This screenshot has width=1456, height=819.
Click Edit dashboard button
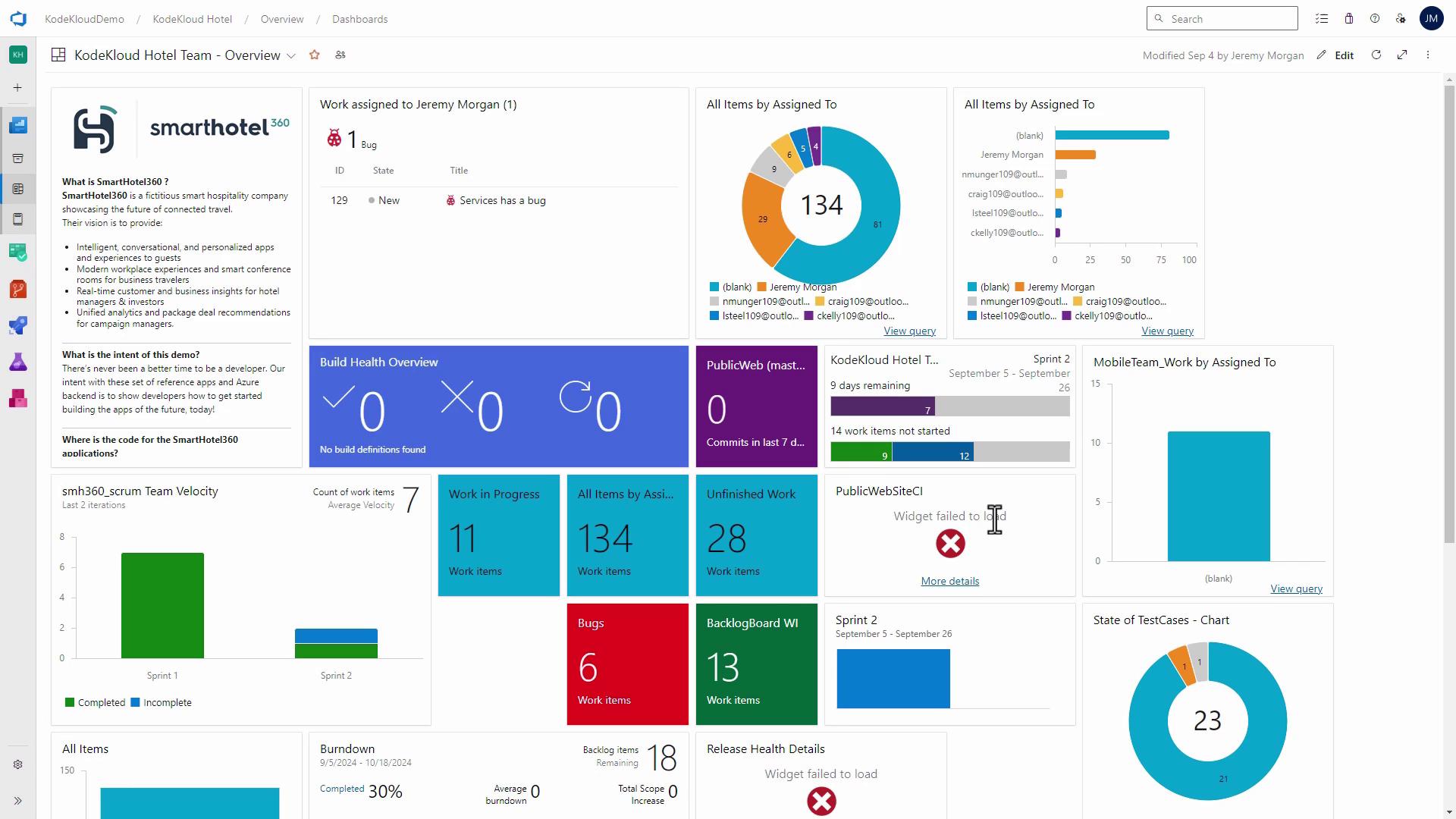pos(1336,55)
